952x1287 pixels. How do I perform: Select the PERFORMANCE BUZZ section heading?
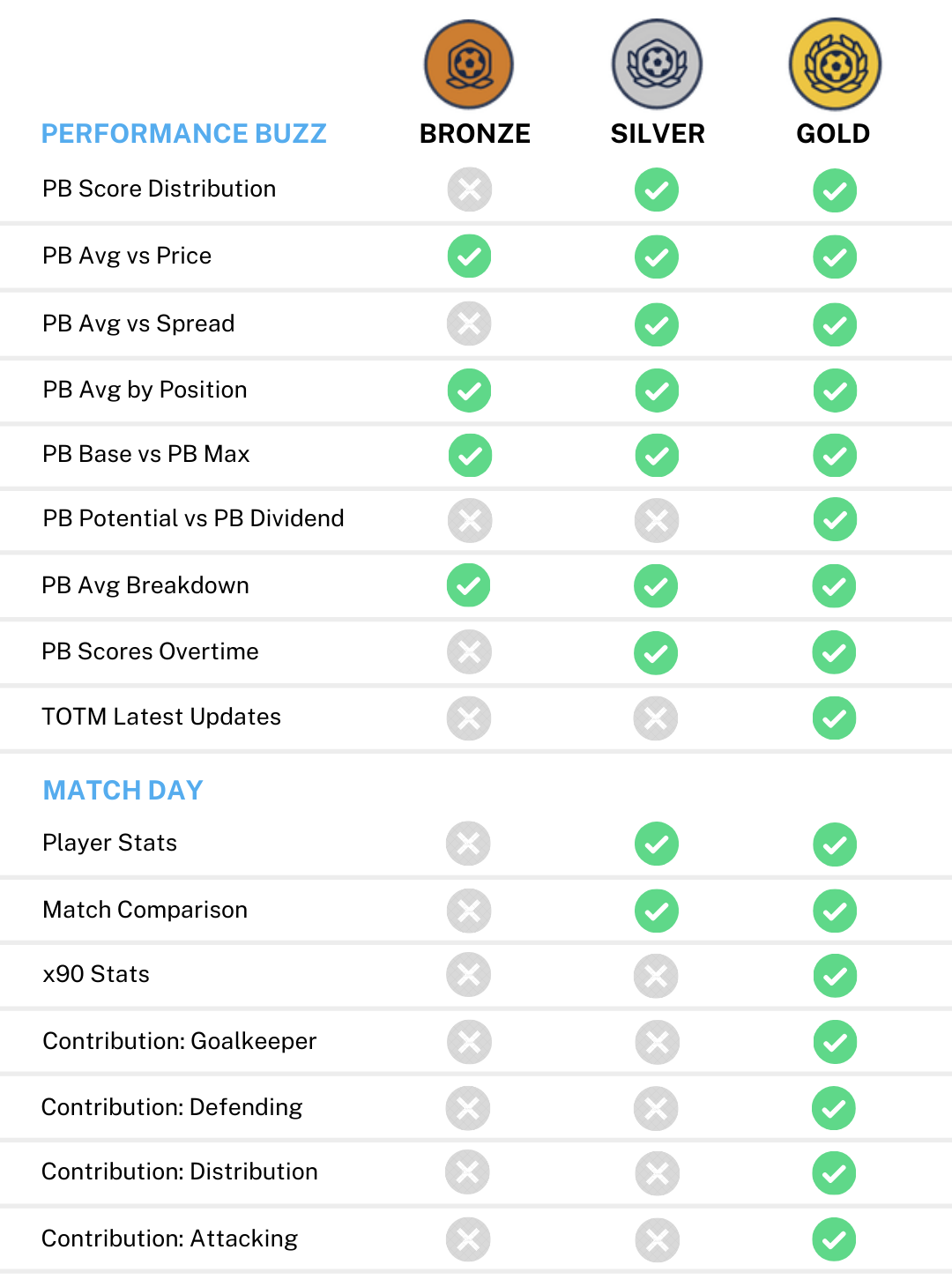[184, 133]
